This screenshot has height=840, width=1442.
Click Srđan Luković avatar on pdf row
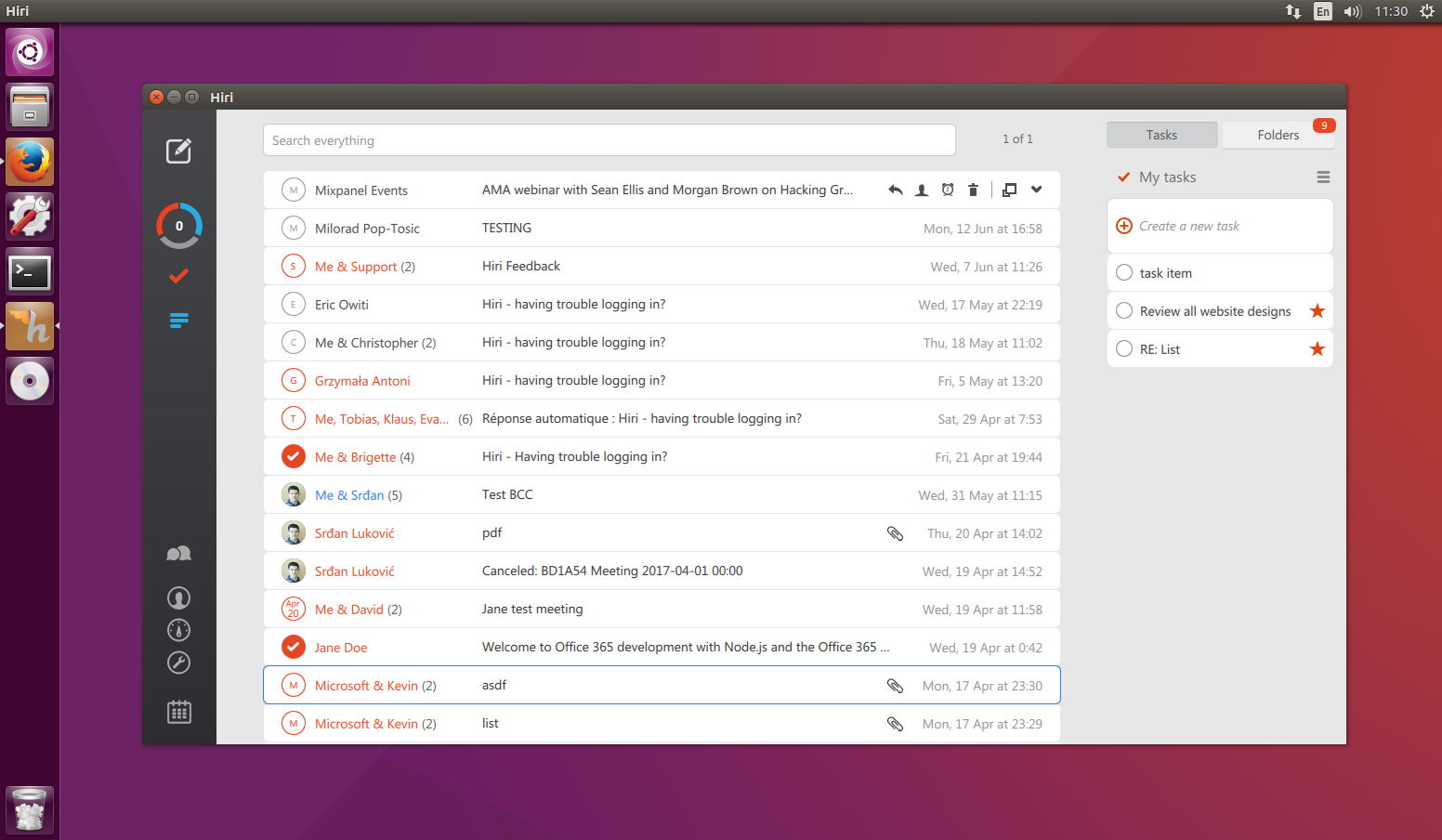294,533
